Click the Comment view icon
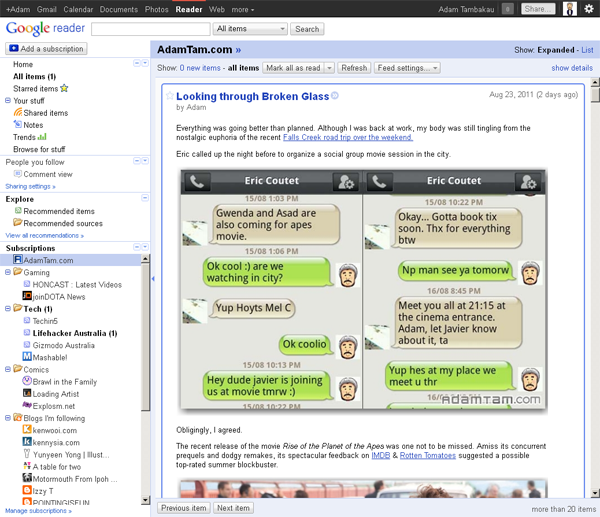The width and height of the screenshot is (600, 517). tap(18, 174)
